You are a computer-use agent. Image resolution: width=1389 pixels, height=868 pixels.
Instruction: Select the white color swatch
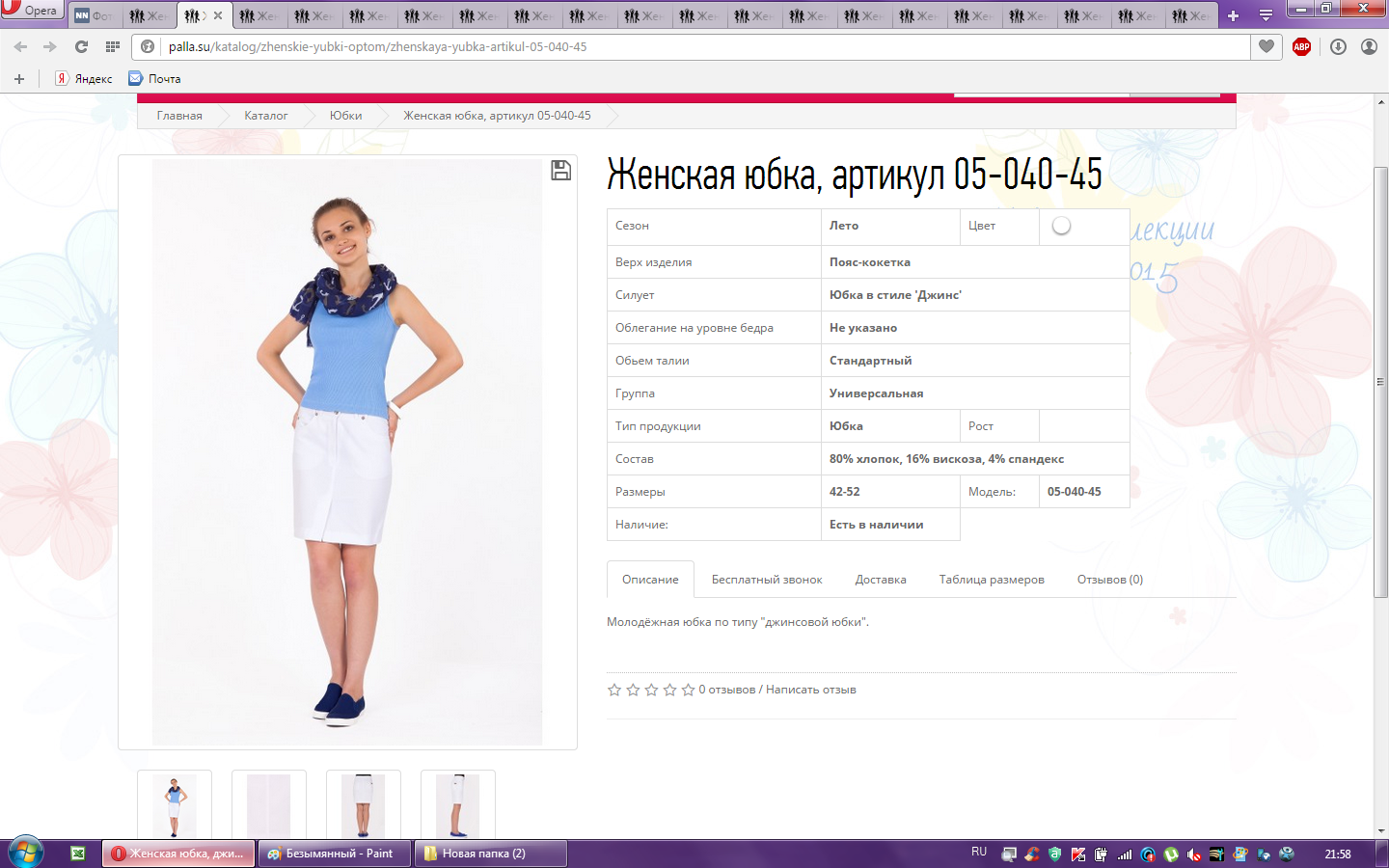[1061, 226]
